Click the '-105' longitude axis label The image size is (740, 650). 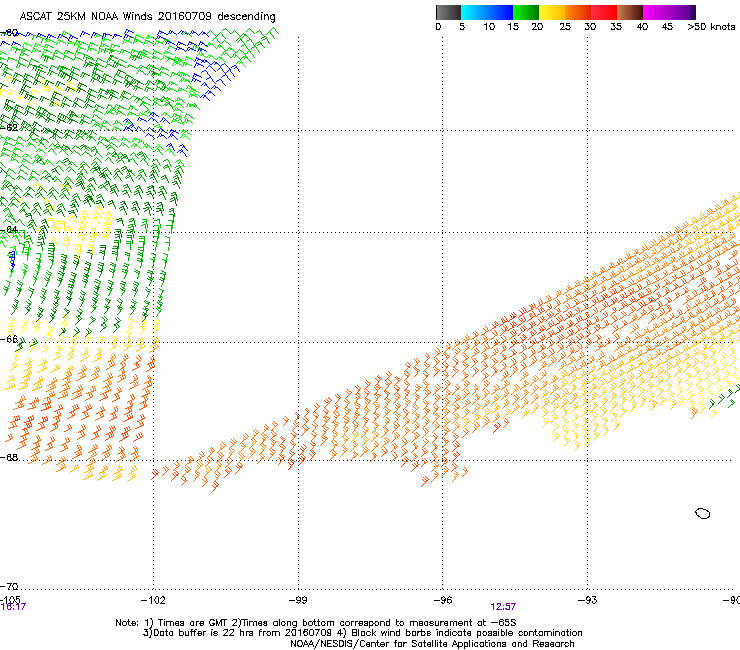10,599
